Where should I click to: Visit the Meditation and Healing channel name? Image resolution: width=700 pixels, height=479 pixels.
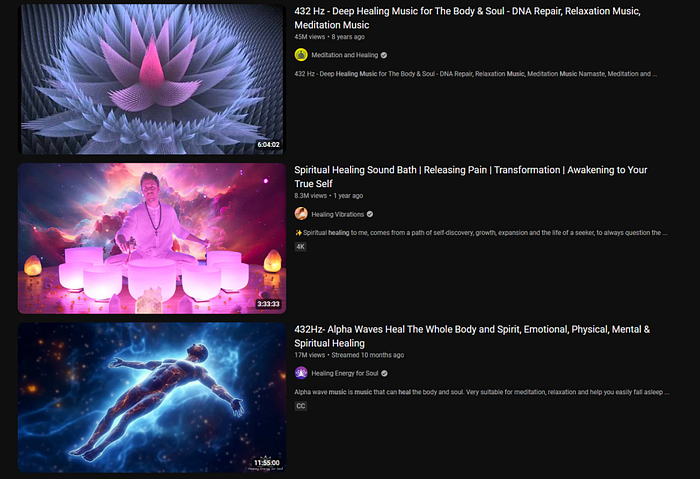coord(345,55)
